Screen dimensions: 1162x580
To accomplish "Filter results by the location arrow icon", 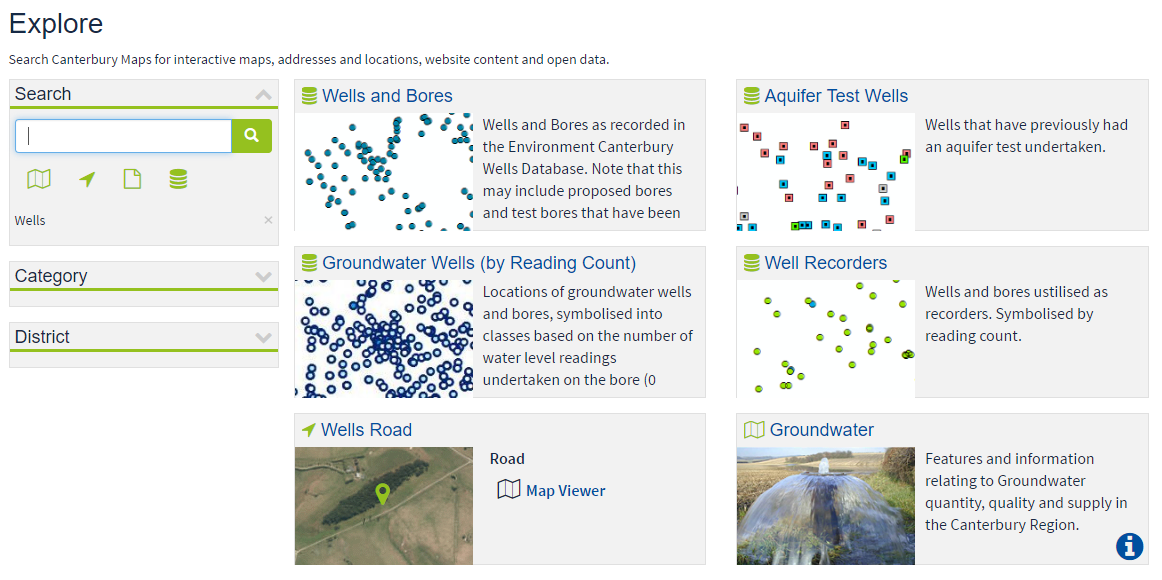I will pyautogui.click(x=87, y=179).
